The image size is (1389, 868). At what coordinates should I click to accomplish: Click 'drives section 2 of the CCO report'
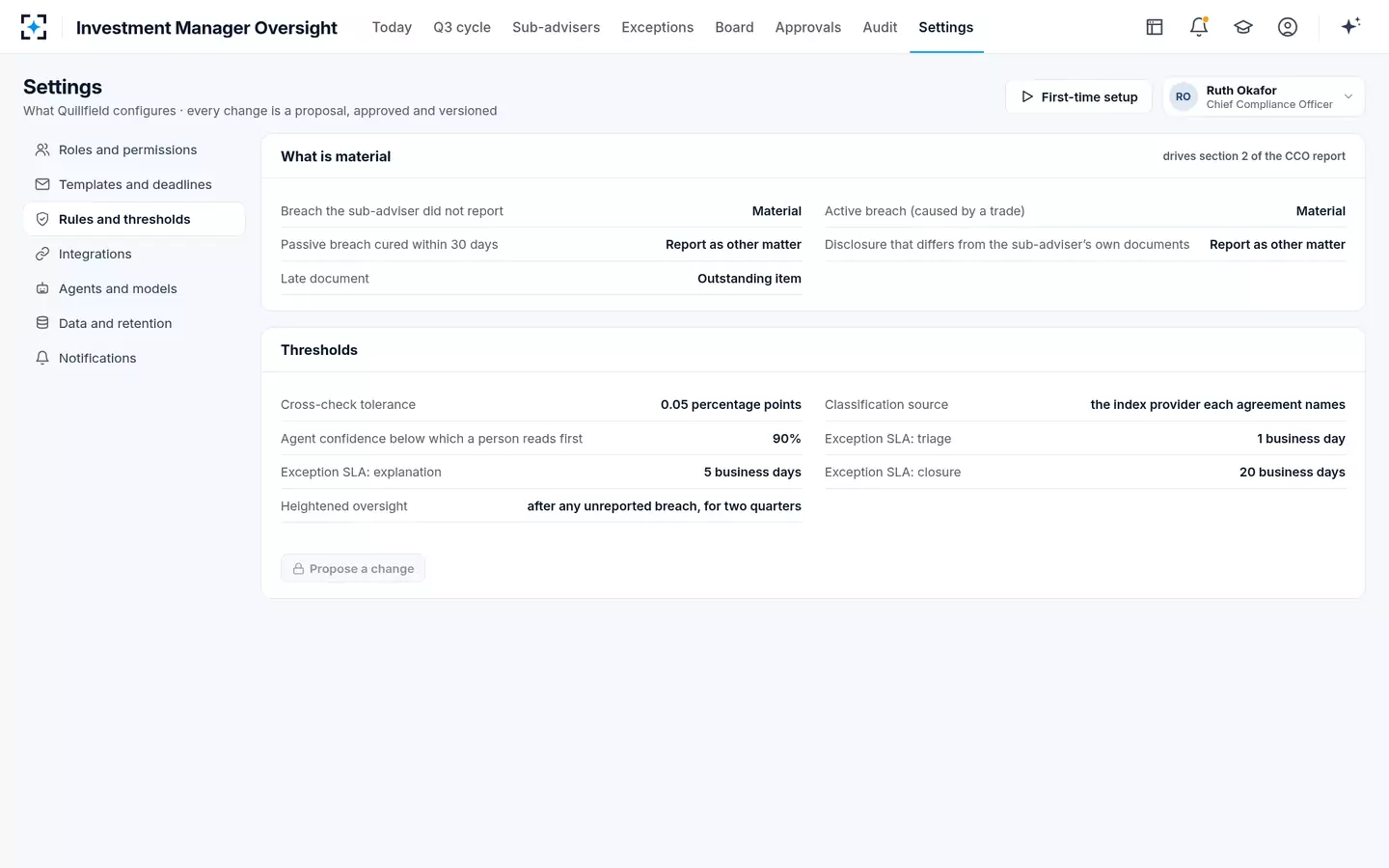tap(1254, 156)
